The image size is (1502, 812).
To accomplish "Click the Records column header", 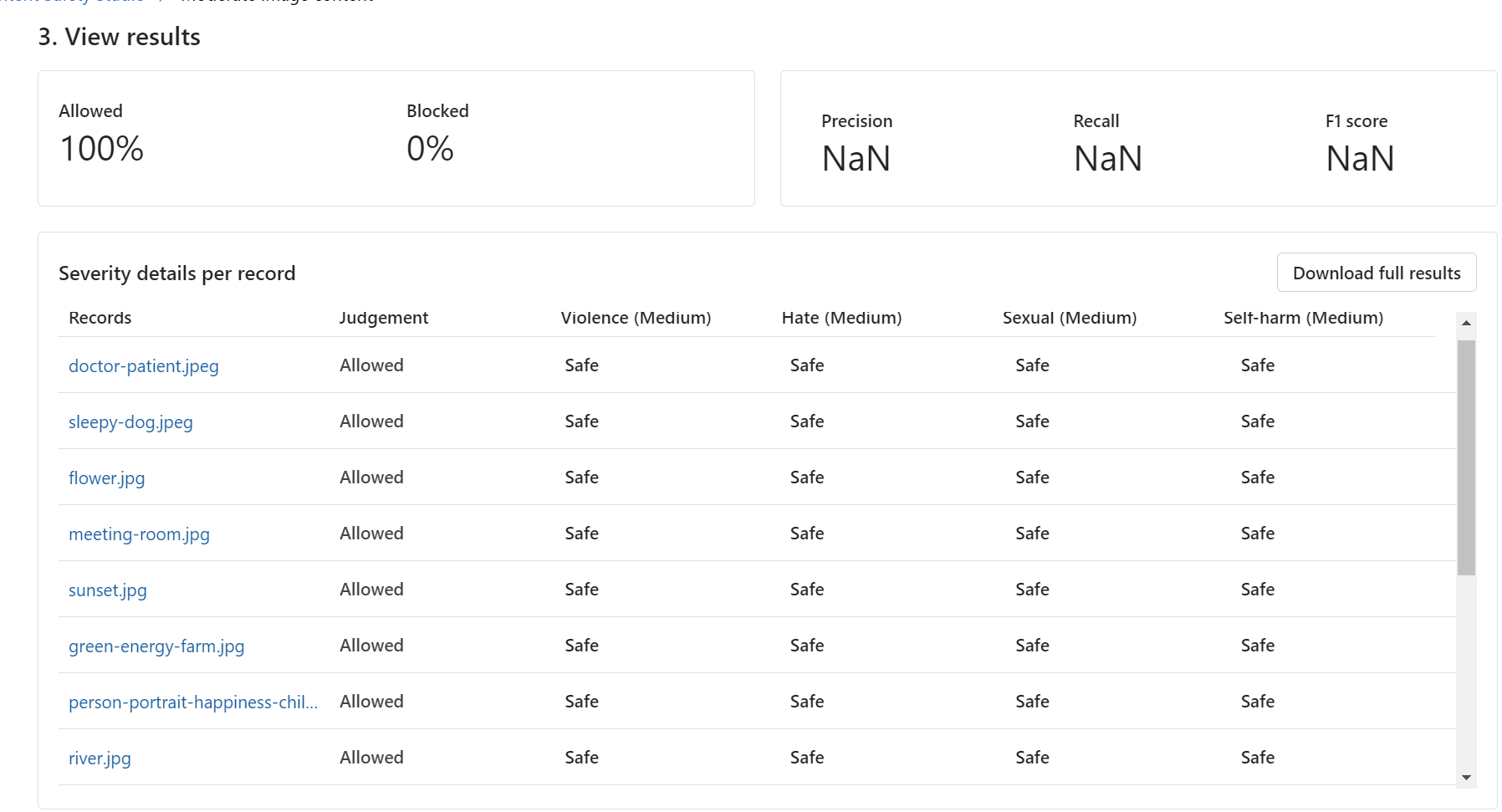I will [100, 318].
